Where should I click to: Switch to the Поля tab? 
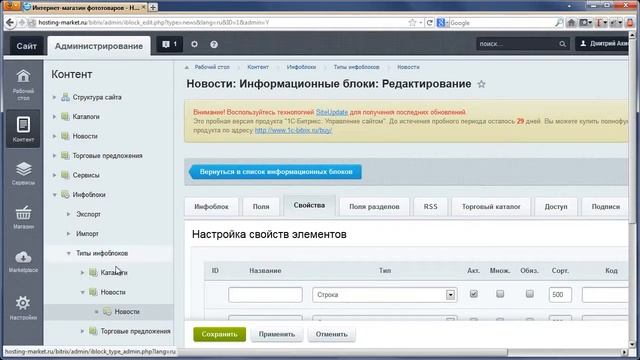point(261,207)
